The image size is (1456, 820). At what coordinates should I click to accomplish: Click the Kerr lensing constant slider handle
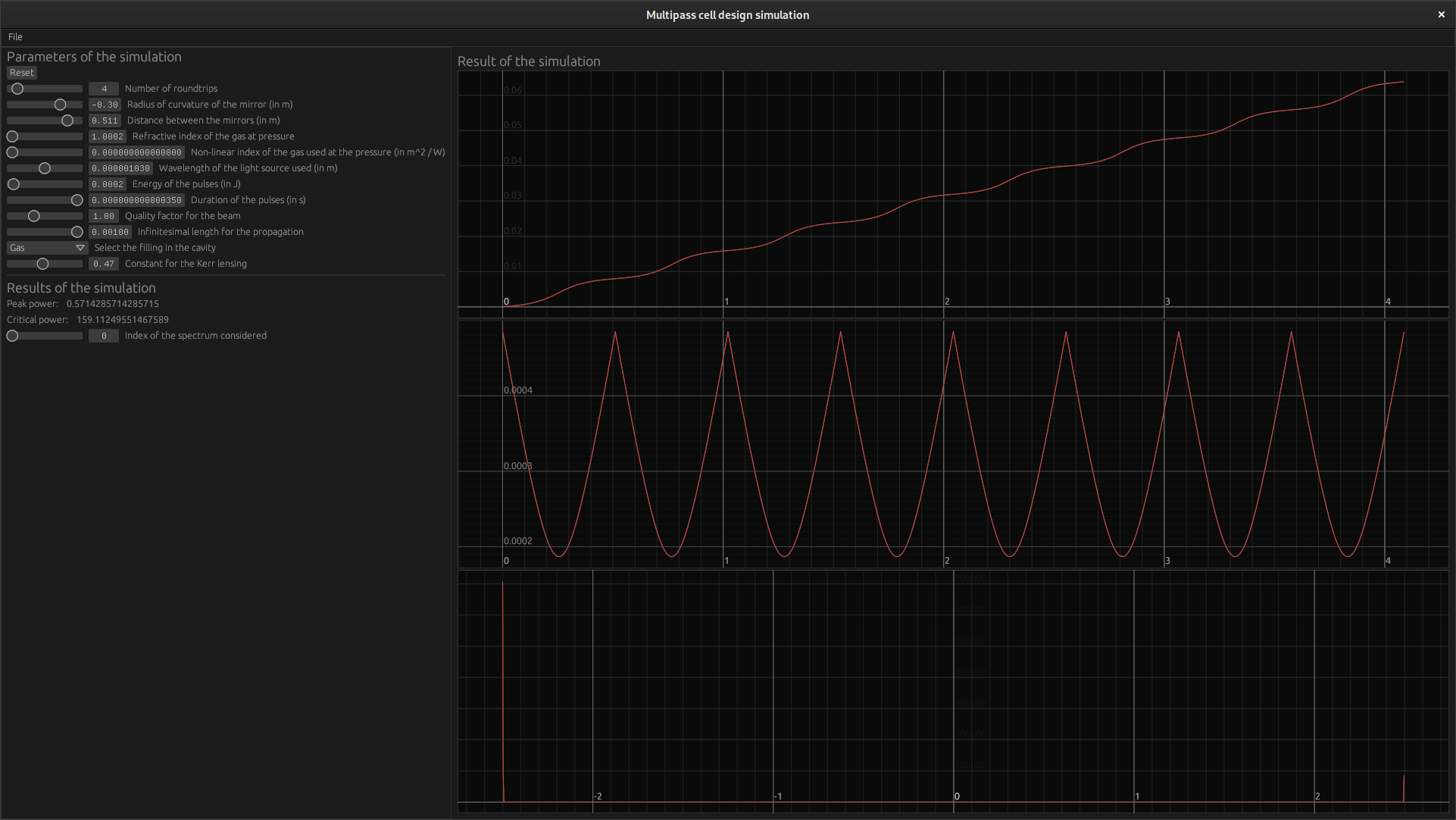tap(42, 264)
